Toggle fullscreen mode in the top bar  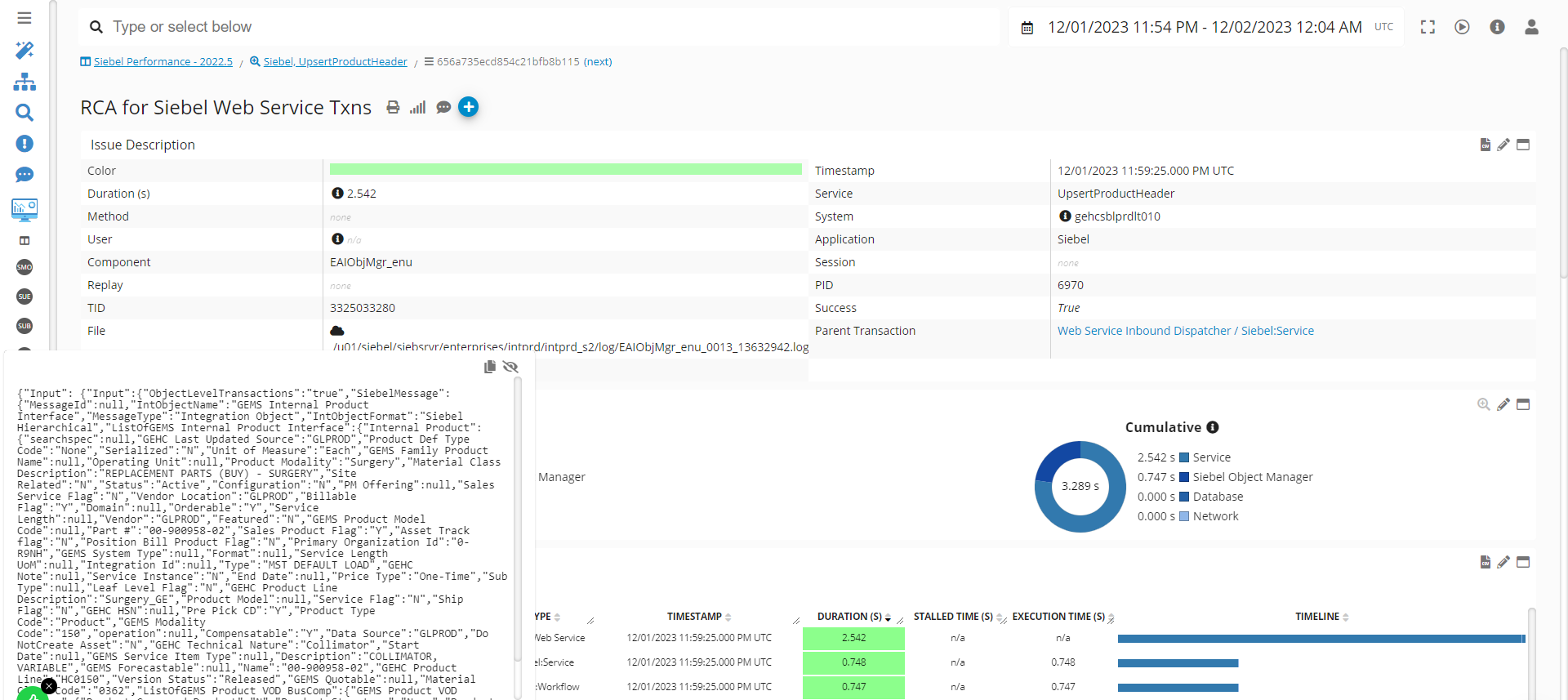(1428, 27)
